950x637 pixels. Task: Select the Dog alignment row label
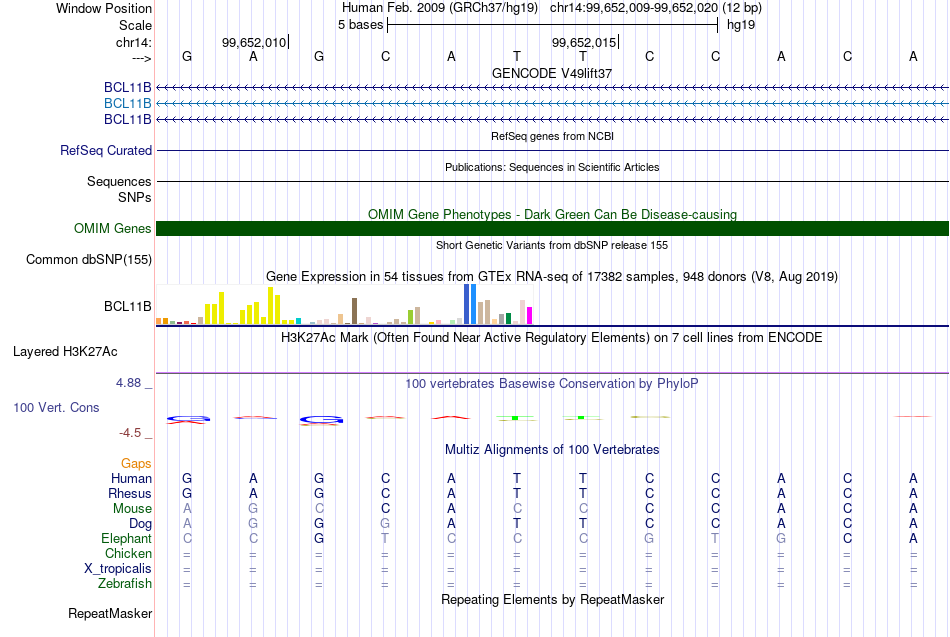point(140,524)
